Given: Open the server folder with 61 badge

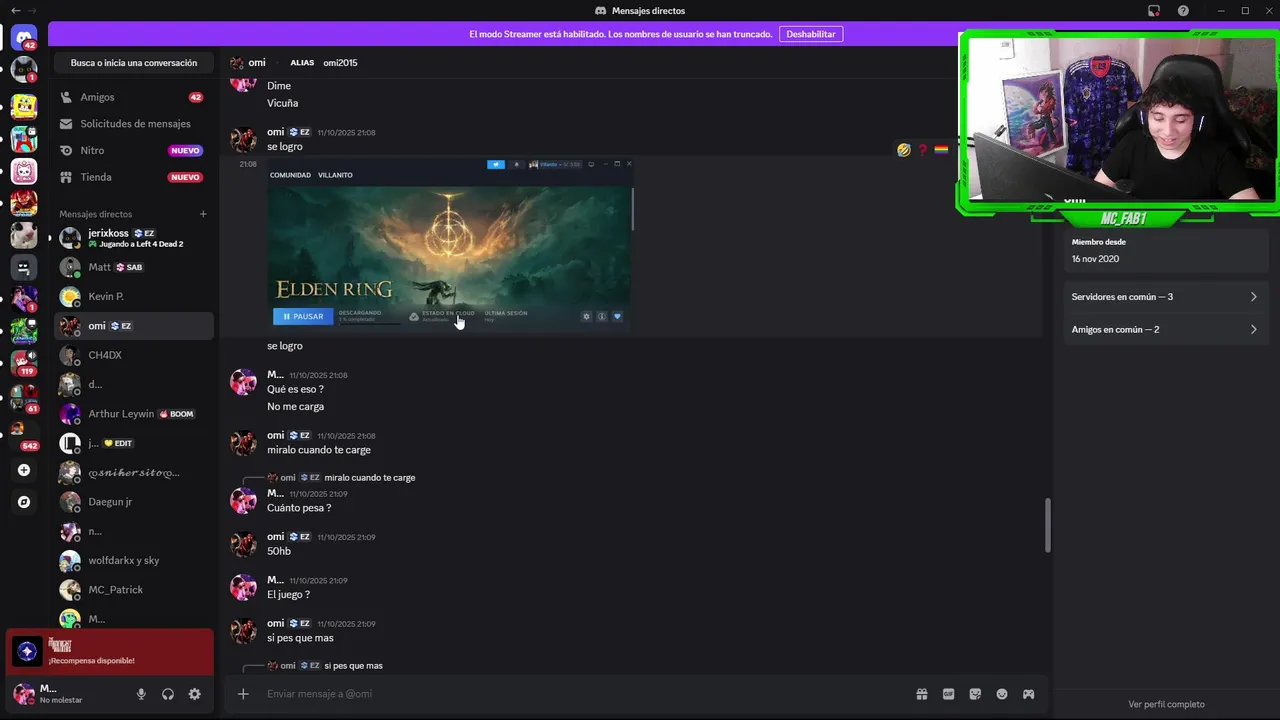Looking at the screenshot, I should tap(24, 398).
